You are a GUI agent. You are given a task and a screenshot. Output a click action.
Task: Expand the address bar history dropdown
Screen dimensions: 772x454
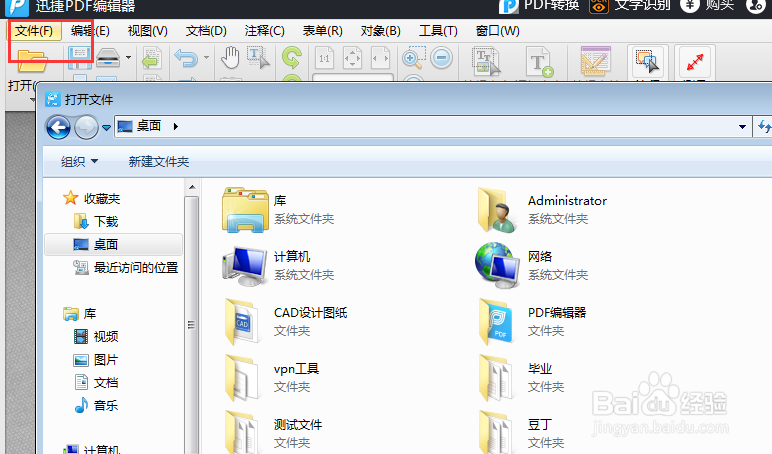[742, 127]
